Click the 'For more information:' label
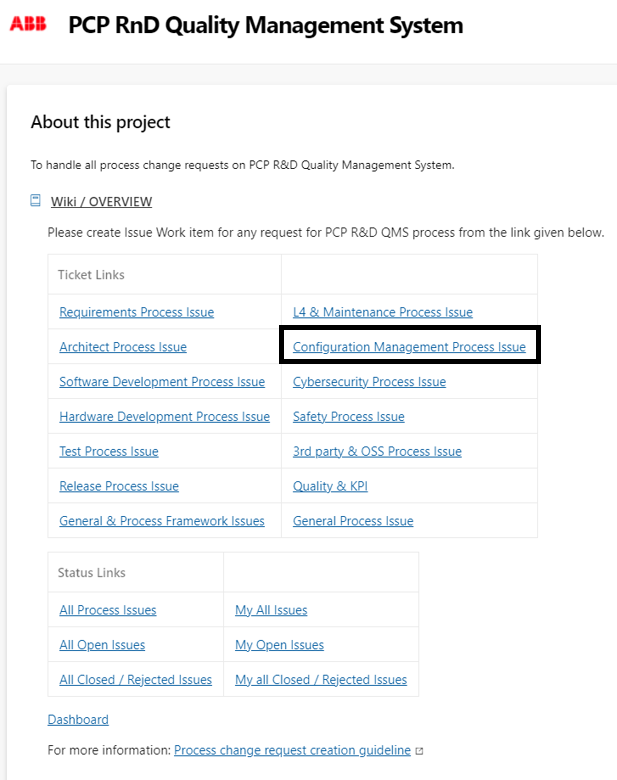This screenshot has height=780, width=617. click(x=109, y=750)
